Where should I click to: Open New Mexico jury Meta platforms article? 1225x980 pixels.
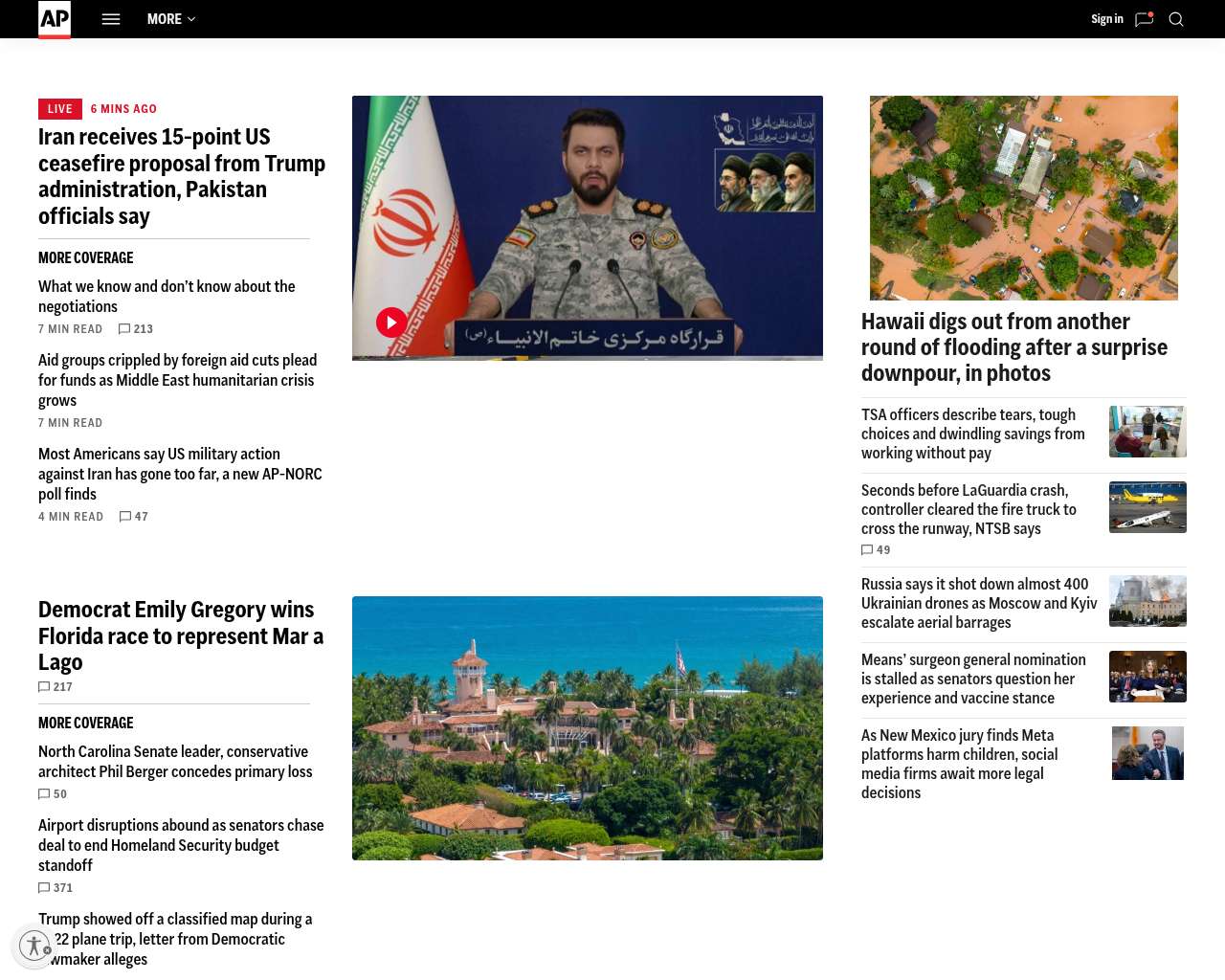pyautogui.click(x=959, y=764)
